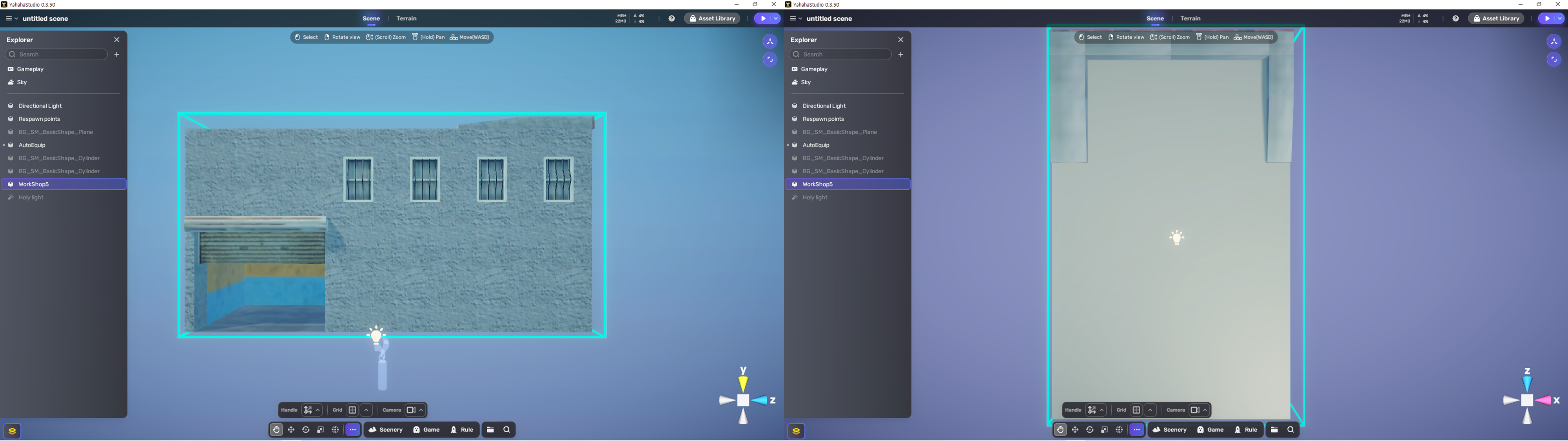Open the Scenery menu in right window
The image size is (1568, 441).
[x=1169, y=430]
